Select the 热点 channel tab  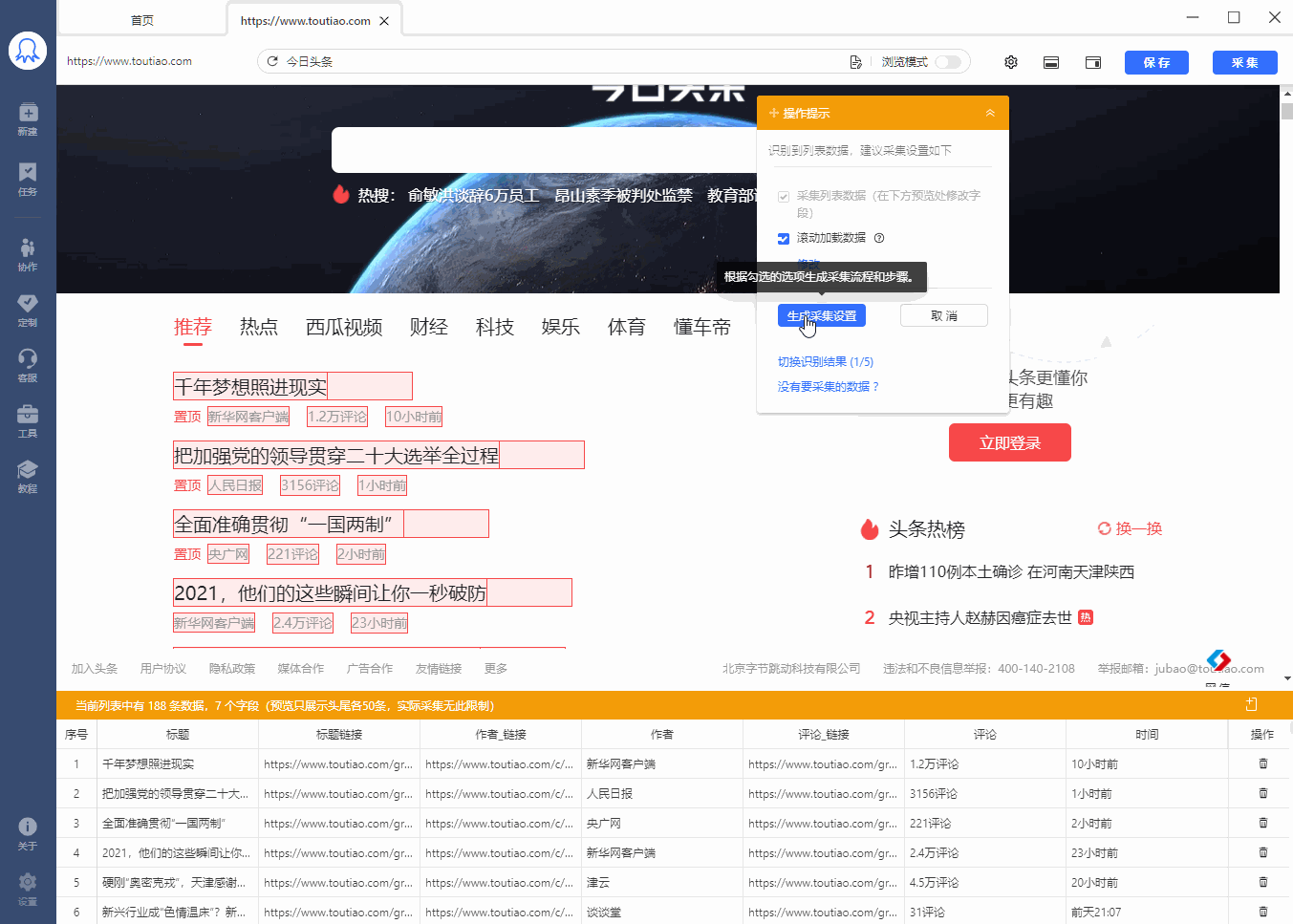[x=259, y=327]
